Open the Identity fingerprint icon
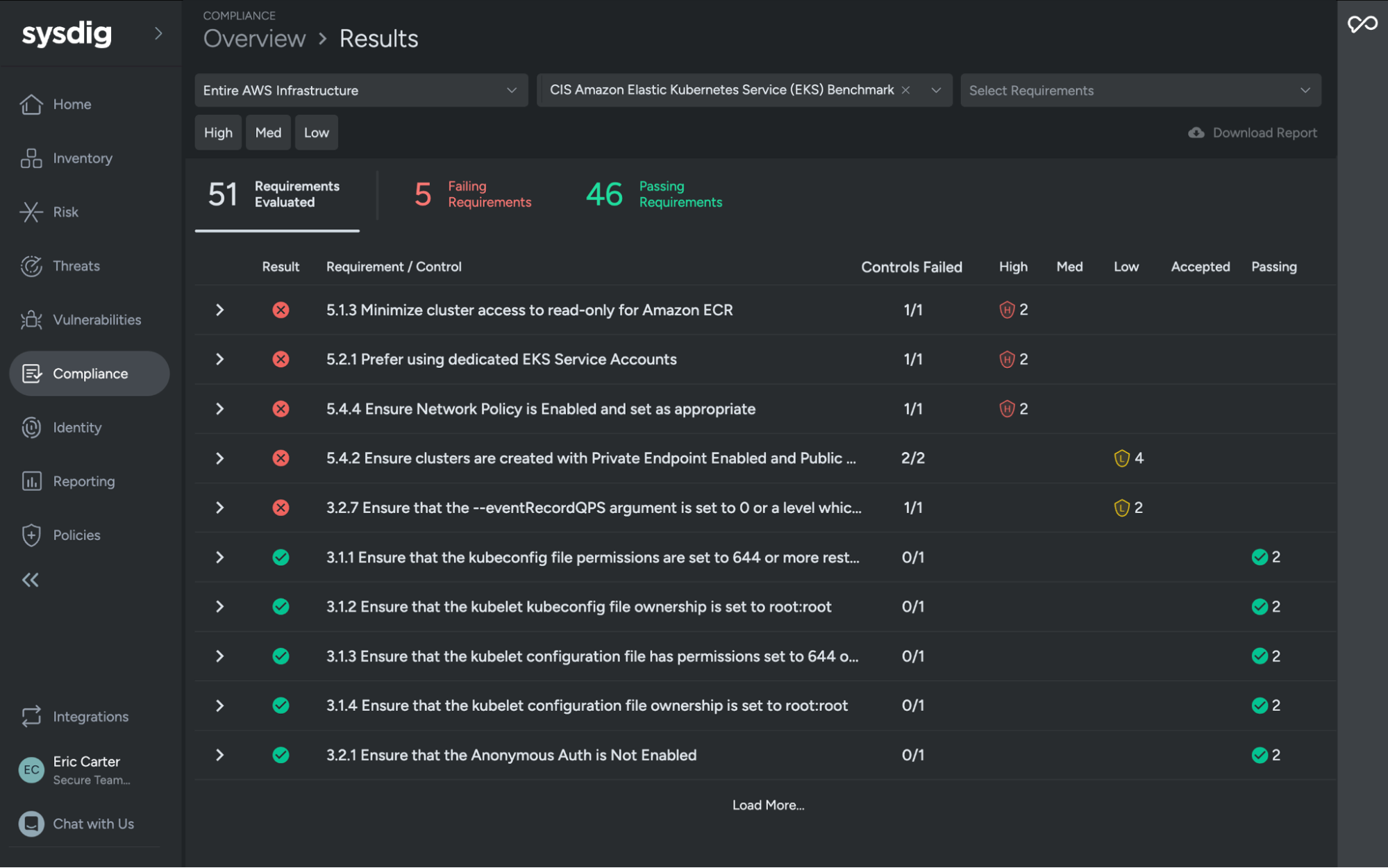Image resolution: width=1388 pixels, height=868 pixels. tap(31, 428)
